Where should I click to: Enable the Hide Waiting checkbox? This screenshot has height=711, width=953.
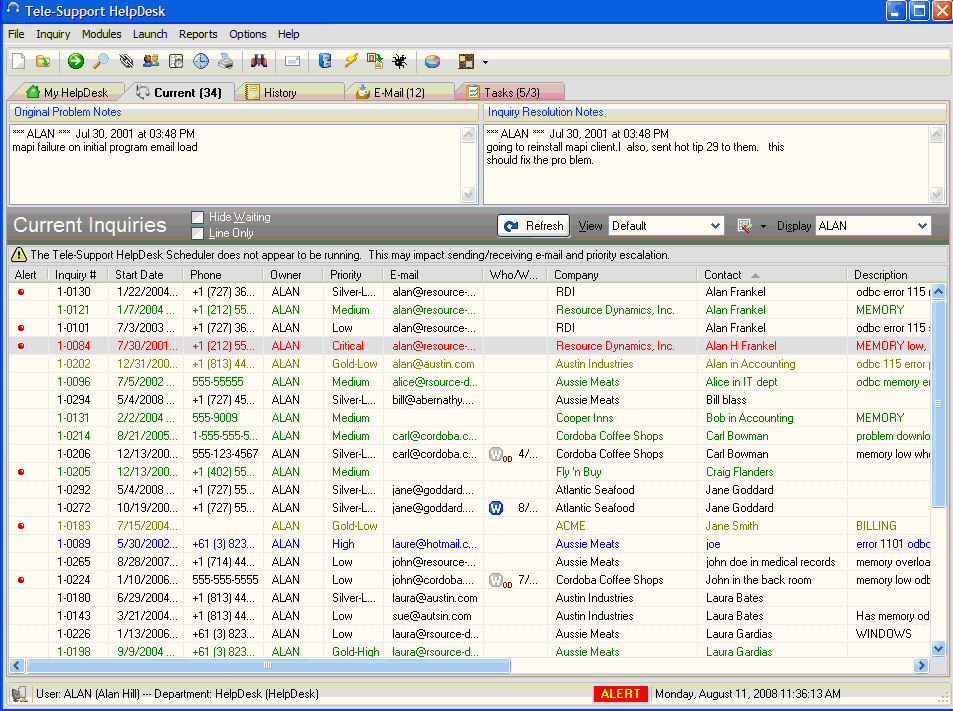[x=198, y=217]
